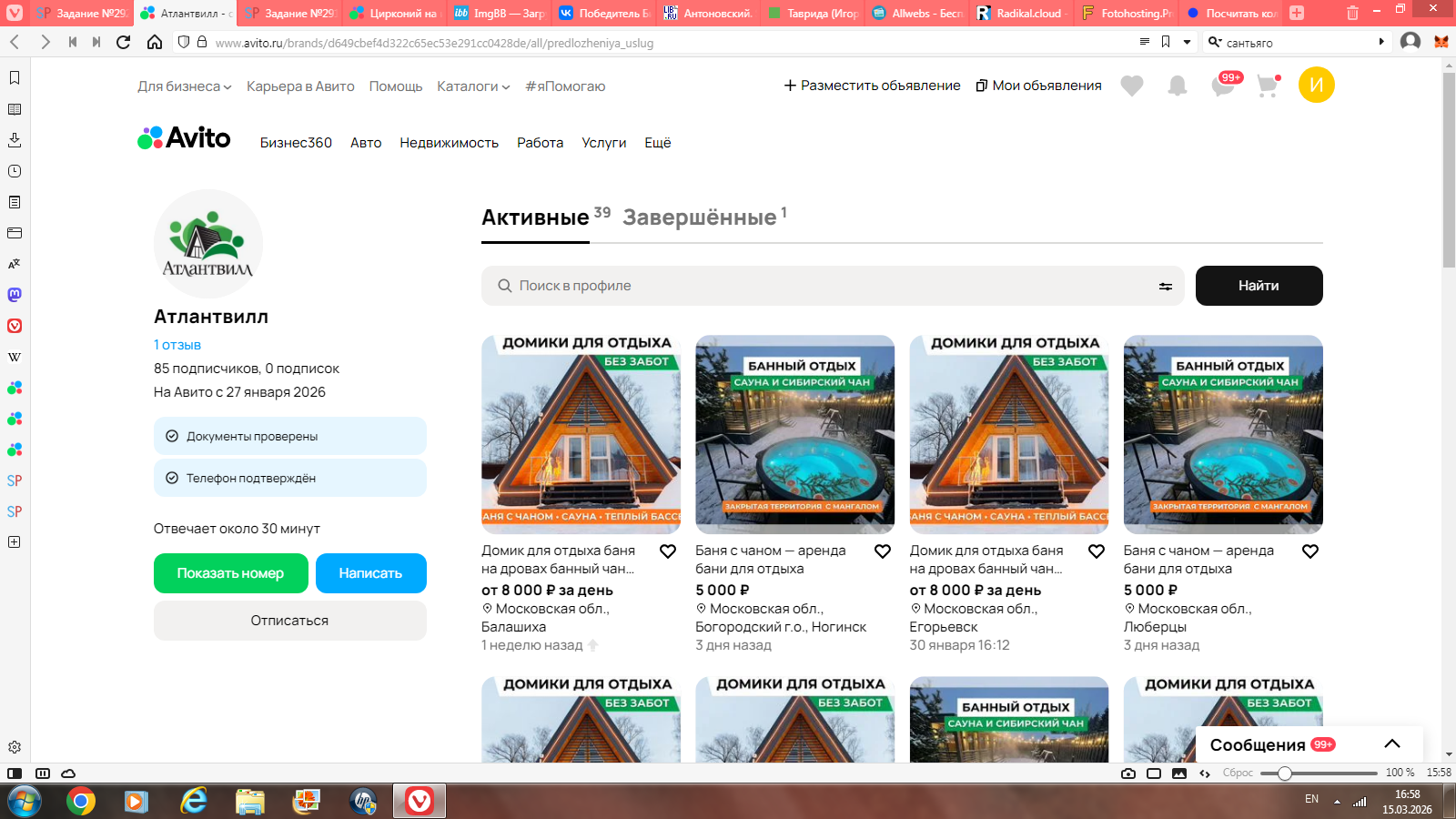1456x819 pixels.
Task: Switch to the ImgBB browser tab
Action: (499, 13)
